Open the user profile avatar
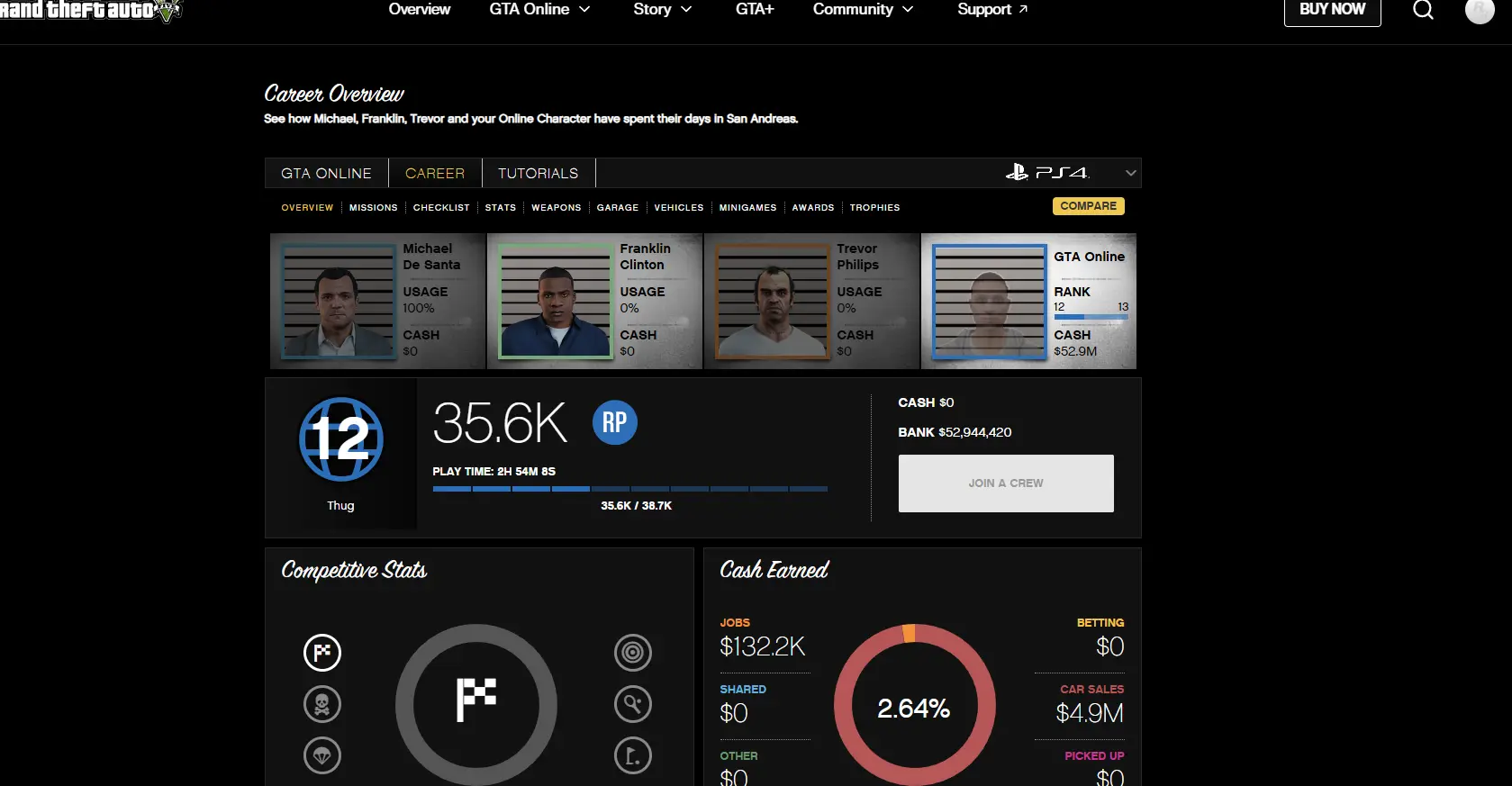The height and width of the screenshot is (786, 1512). pyautogui.click(x=1479, y=10)
